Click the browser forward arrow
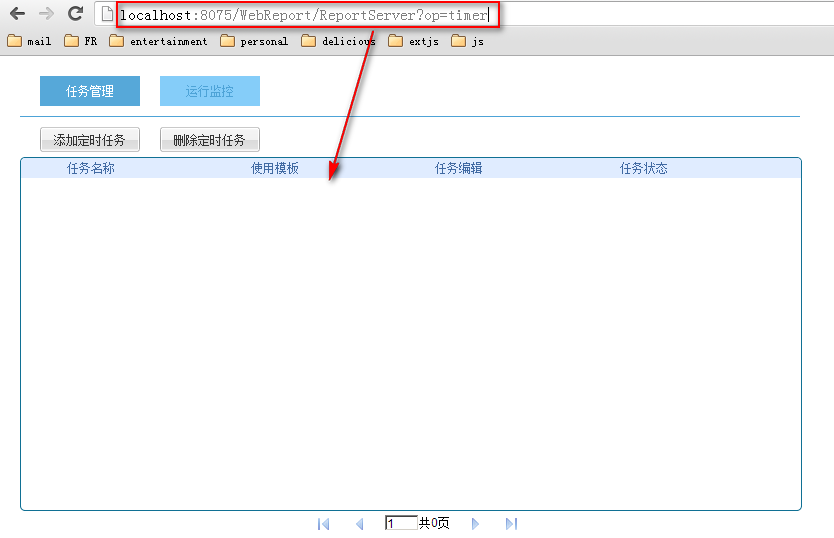834x538 pixels. [47, 14]
